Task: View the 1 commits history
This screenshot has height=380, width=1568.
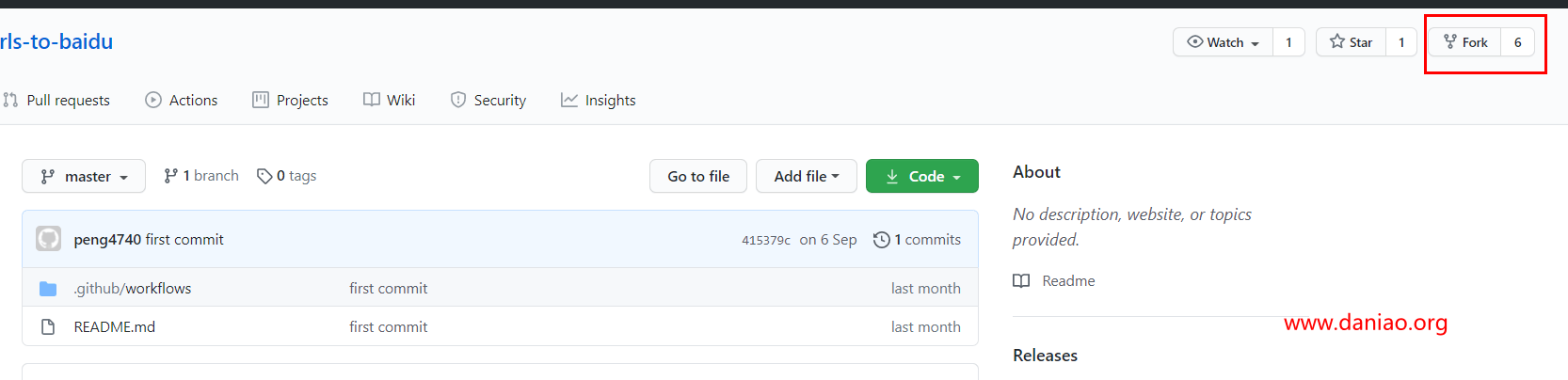Action: [918, 240]
